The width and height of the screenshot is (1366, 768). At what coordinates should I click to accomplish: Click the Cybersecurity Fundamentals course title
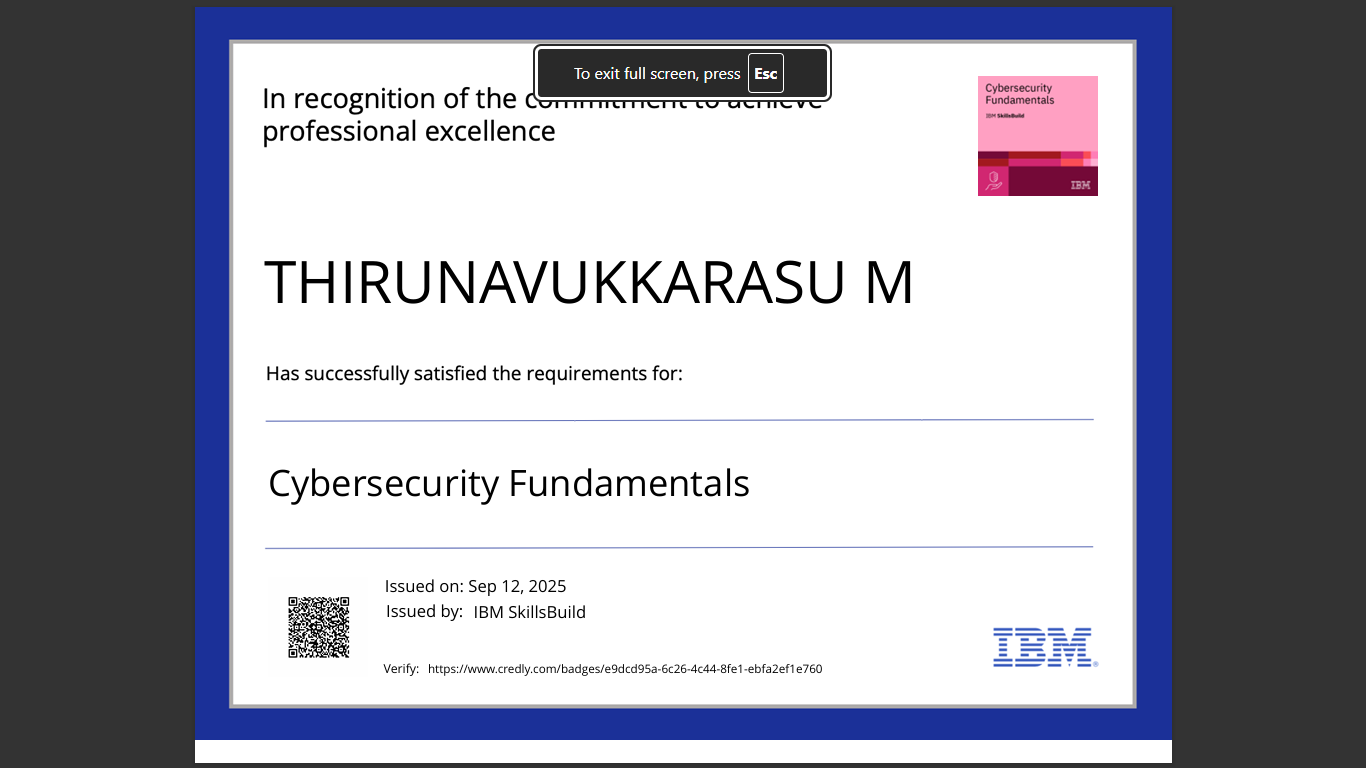point(509,483)
